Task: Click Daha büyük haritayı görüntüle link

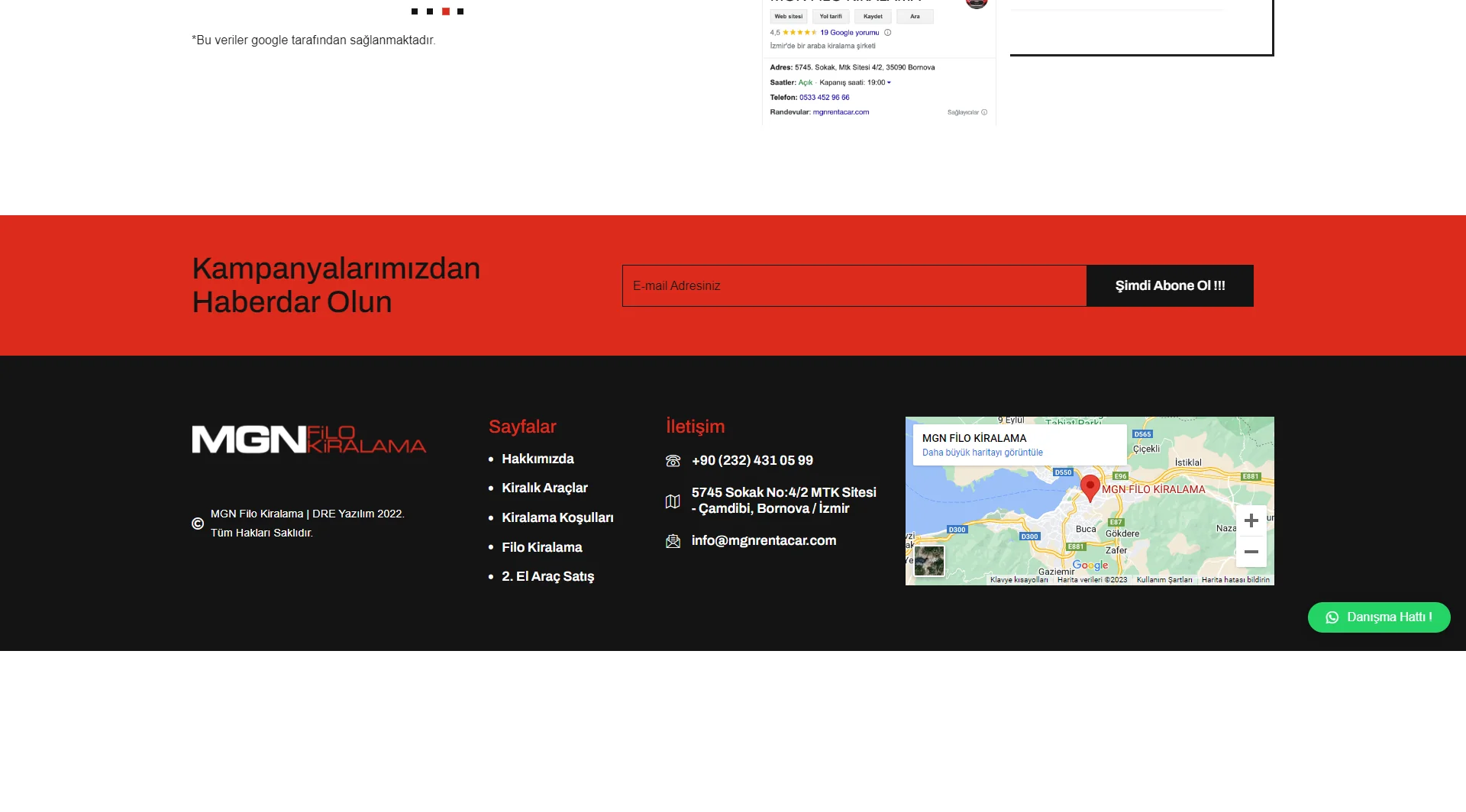Action: (982, 453)
